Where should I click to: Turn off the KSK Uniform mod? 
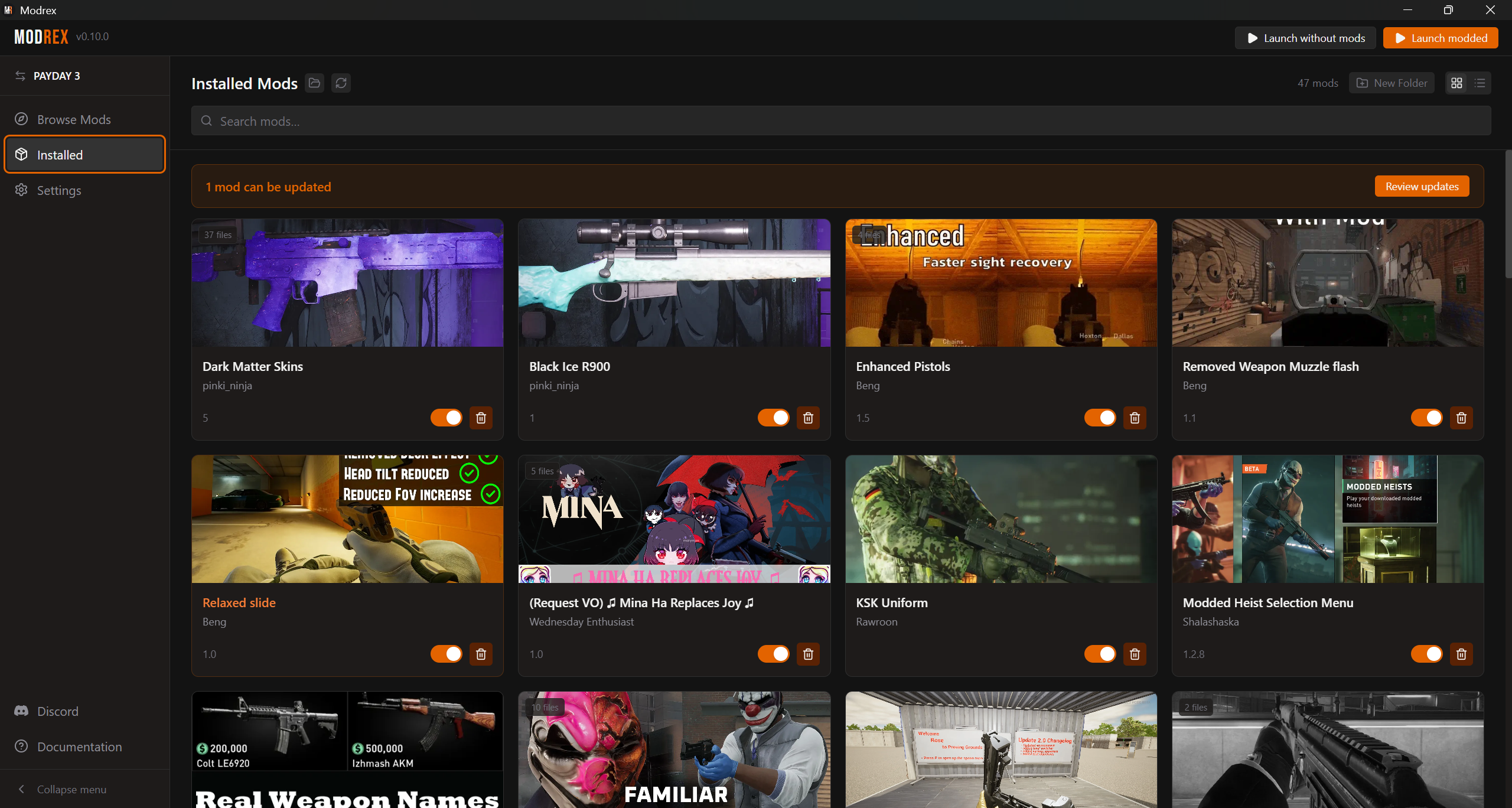(1100, 654)
